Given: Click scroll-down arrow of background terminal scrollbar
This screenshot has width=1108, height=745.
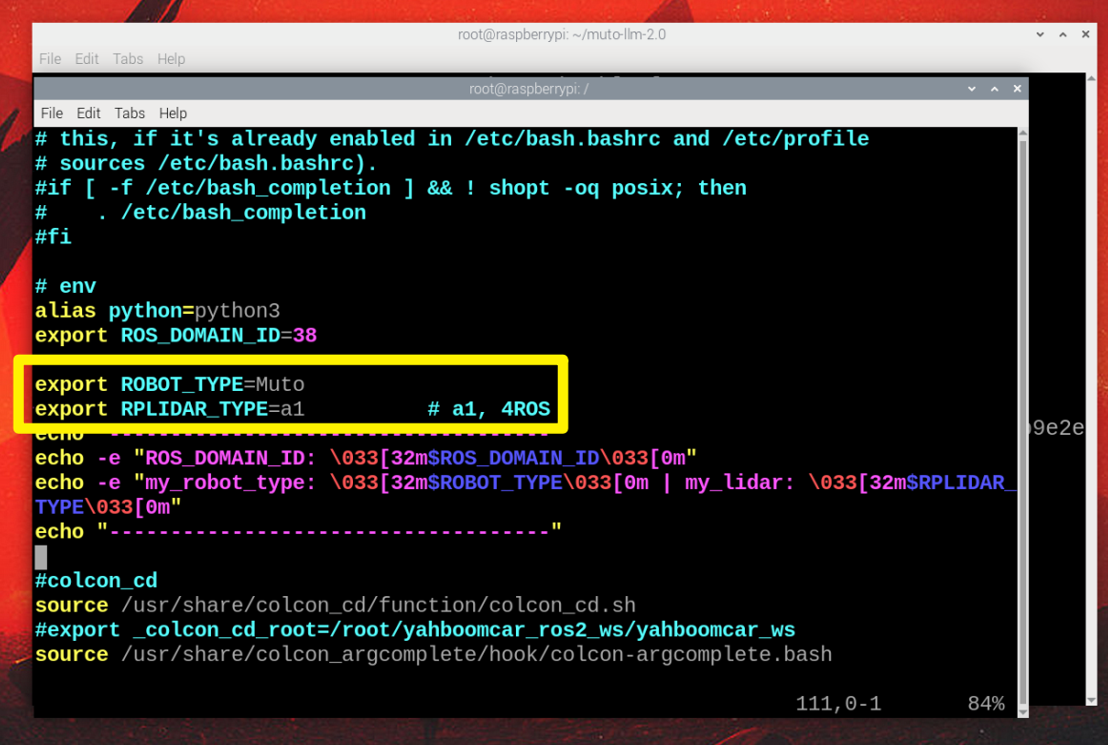Looking at the screenshot, I should pos(1091,700).
